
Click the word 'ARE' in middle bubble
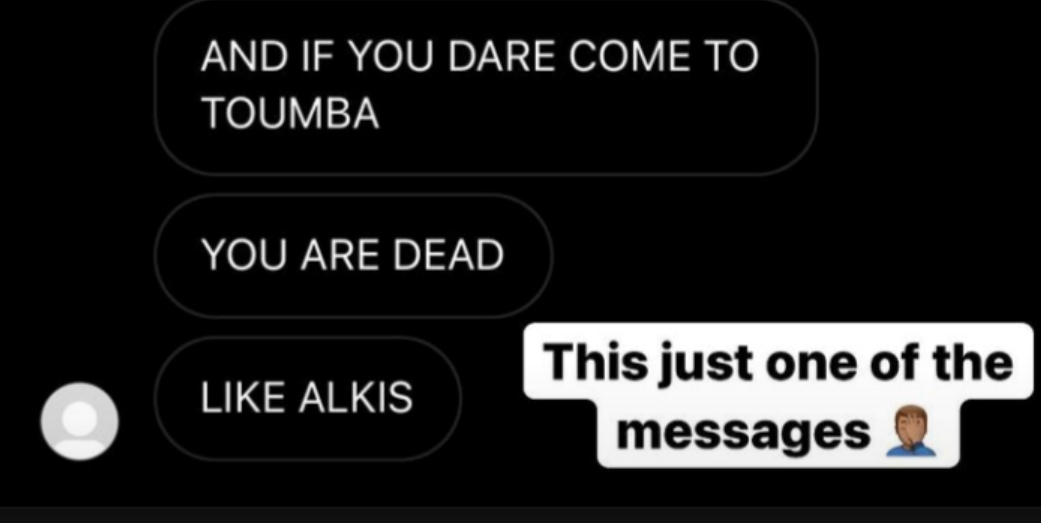[x=341, y=256]
